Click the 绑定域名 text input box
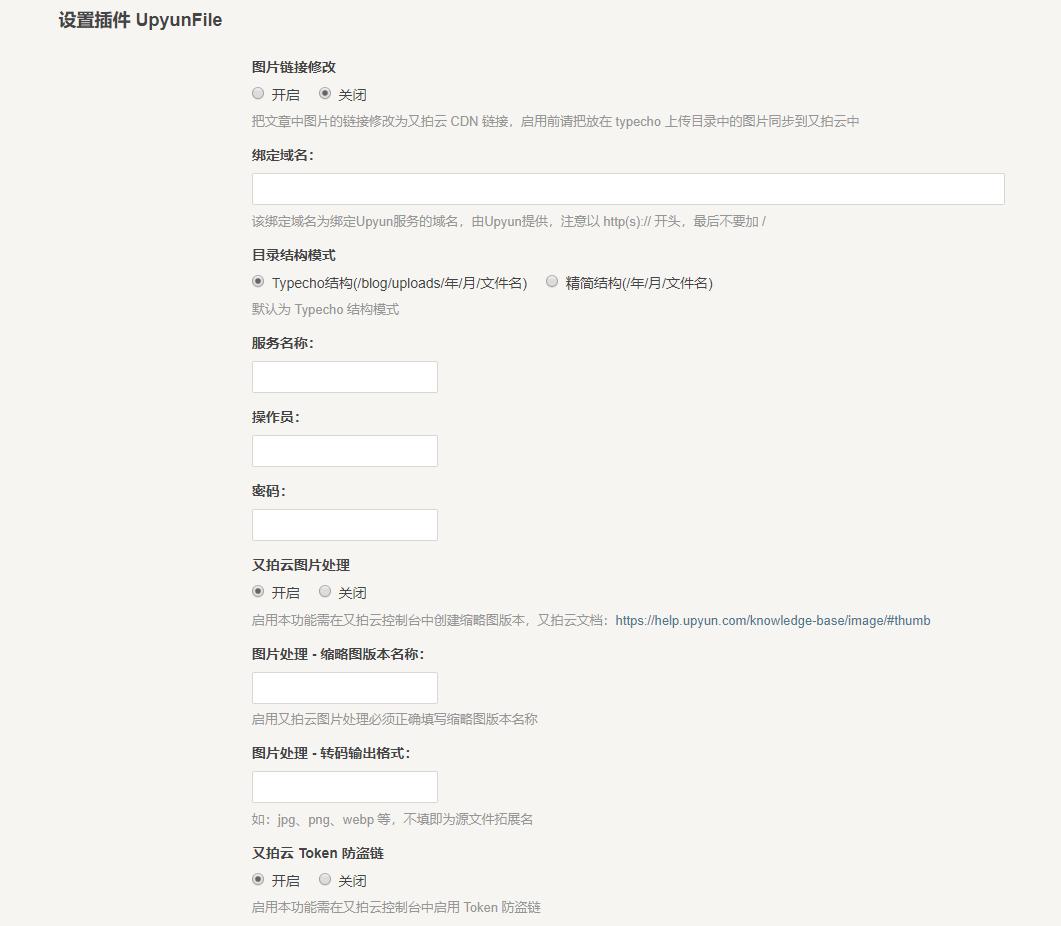This screenshot has width=1061, height=926. [x=627, y=189]
